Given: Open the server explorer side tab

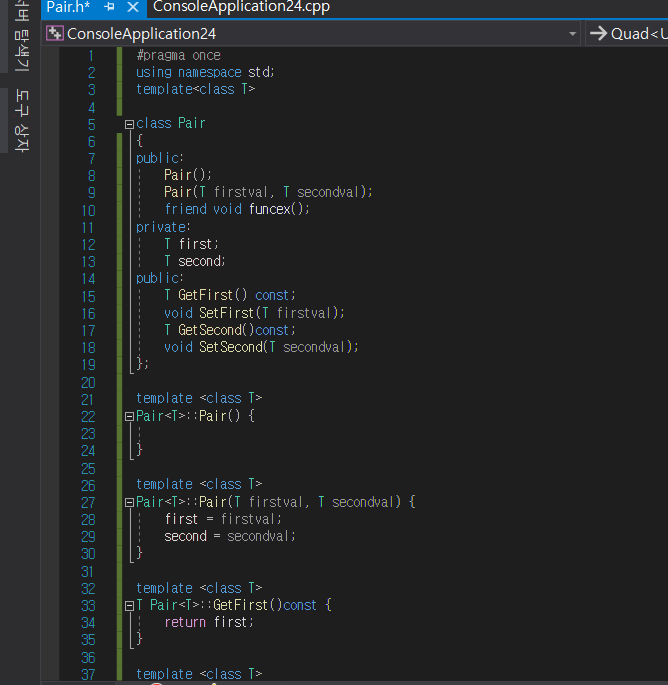Looking at the screenshot, I should [x=21, y=36].
